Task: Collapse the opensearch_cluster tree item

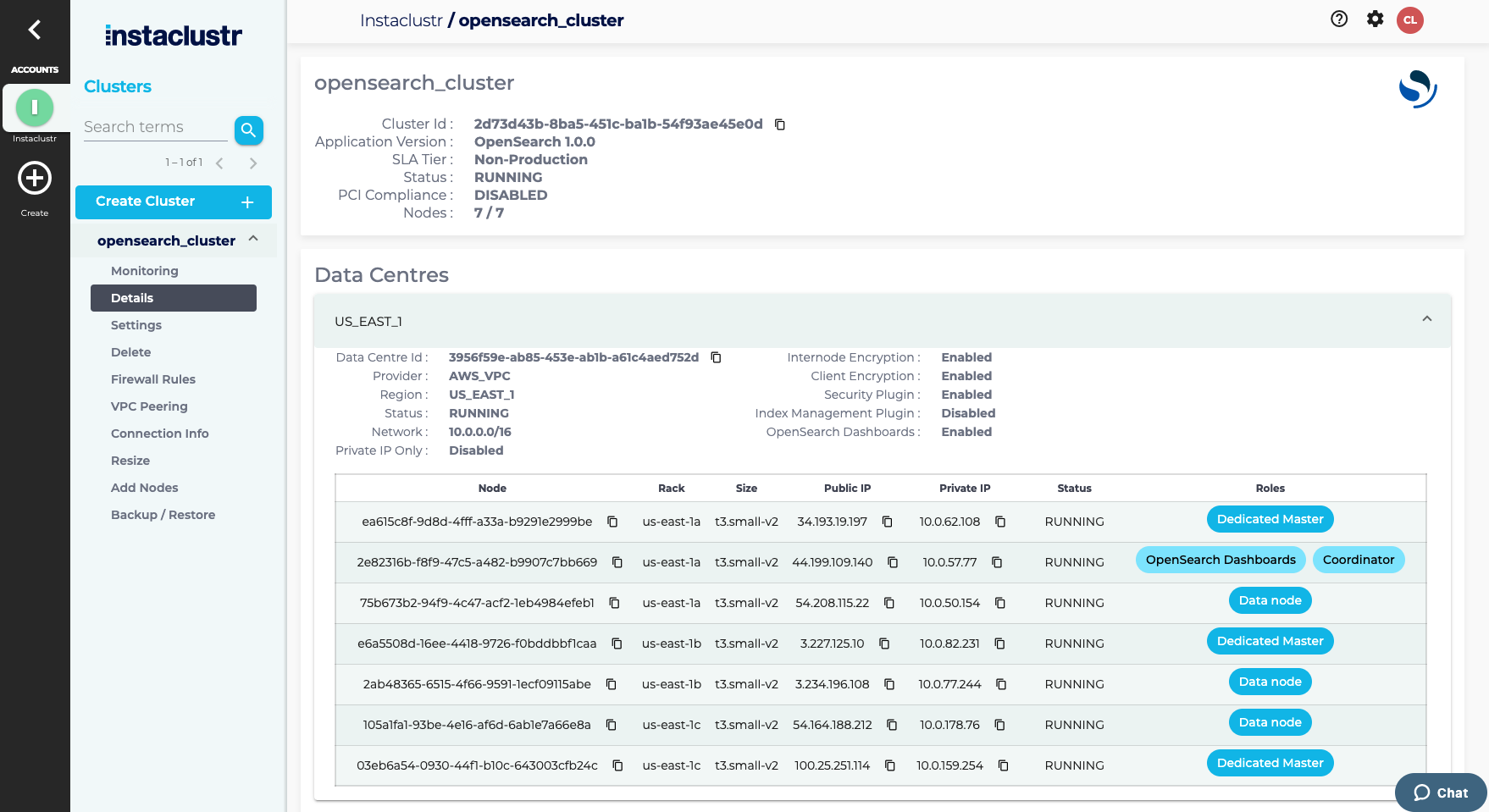Action: click(253, 240)
